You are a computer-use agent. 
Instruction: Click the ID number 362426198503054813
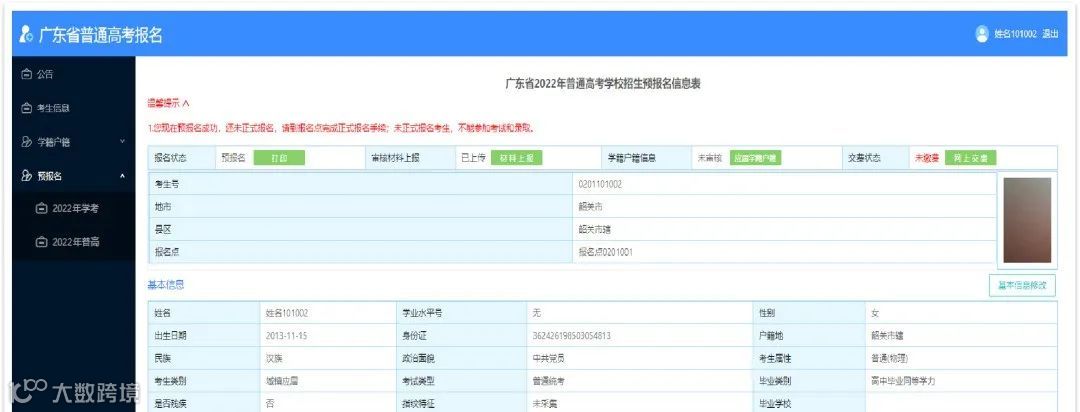(x=572, y=336)
